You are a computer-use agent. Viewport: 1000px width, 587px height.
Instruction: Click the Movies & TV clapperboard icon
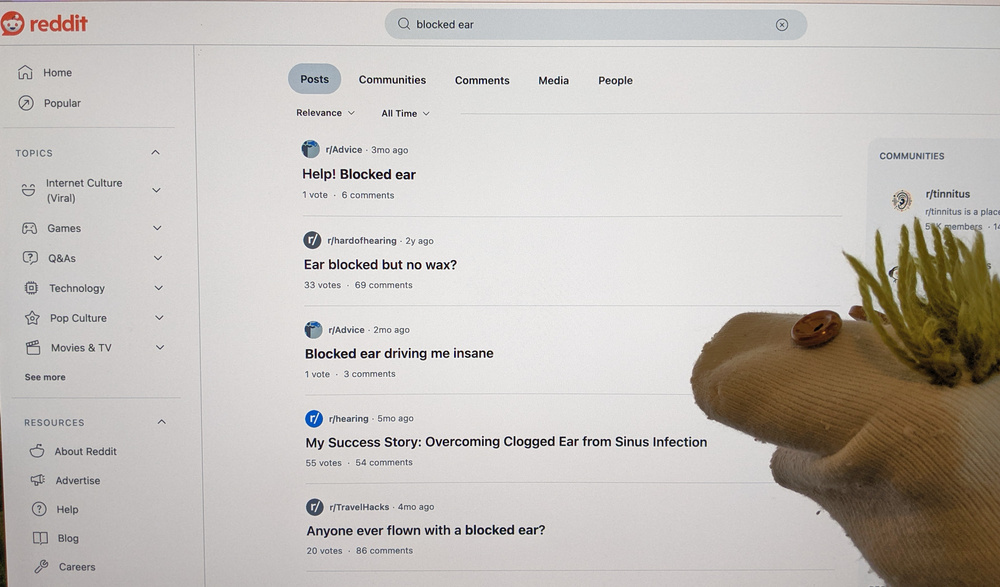pyautogui.click(x=33, y=347)
